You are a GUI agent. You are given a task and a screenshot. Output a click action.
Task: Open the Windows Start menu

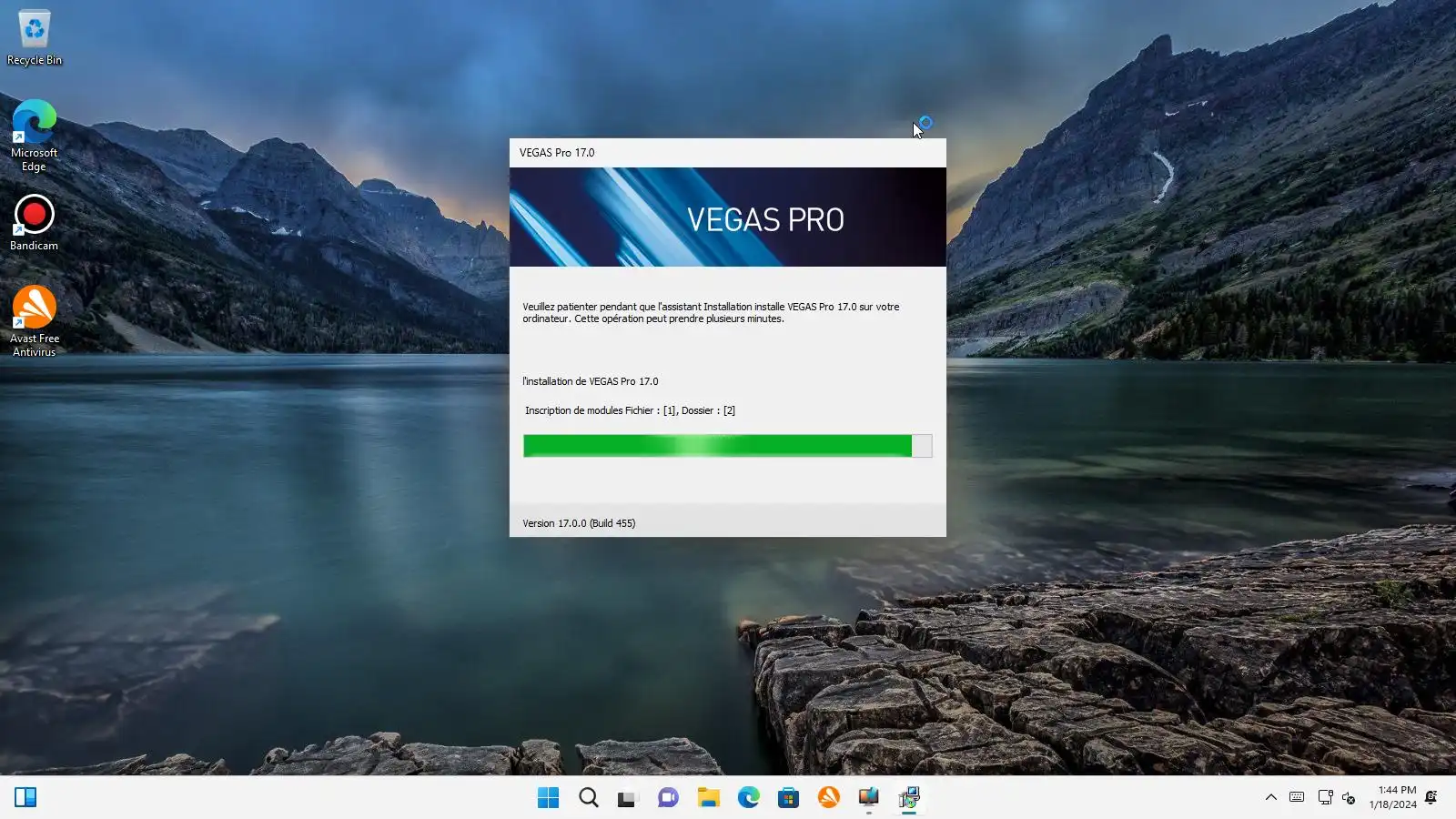click(548, 797)
